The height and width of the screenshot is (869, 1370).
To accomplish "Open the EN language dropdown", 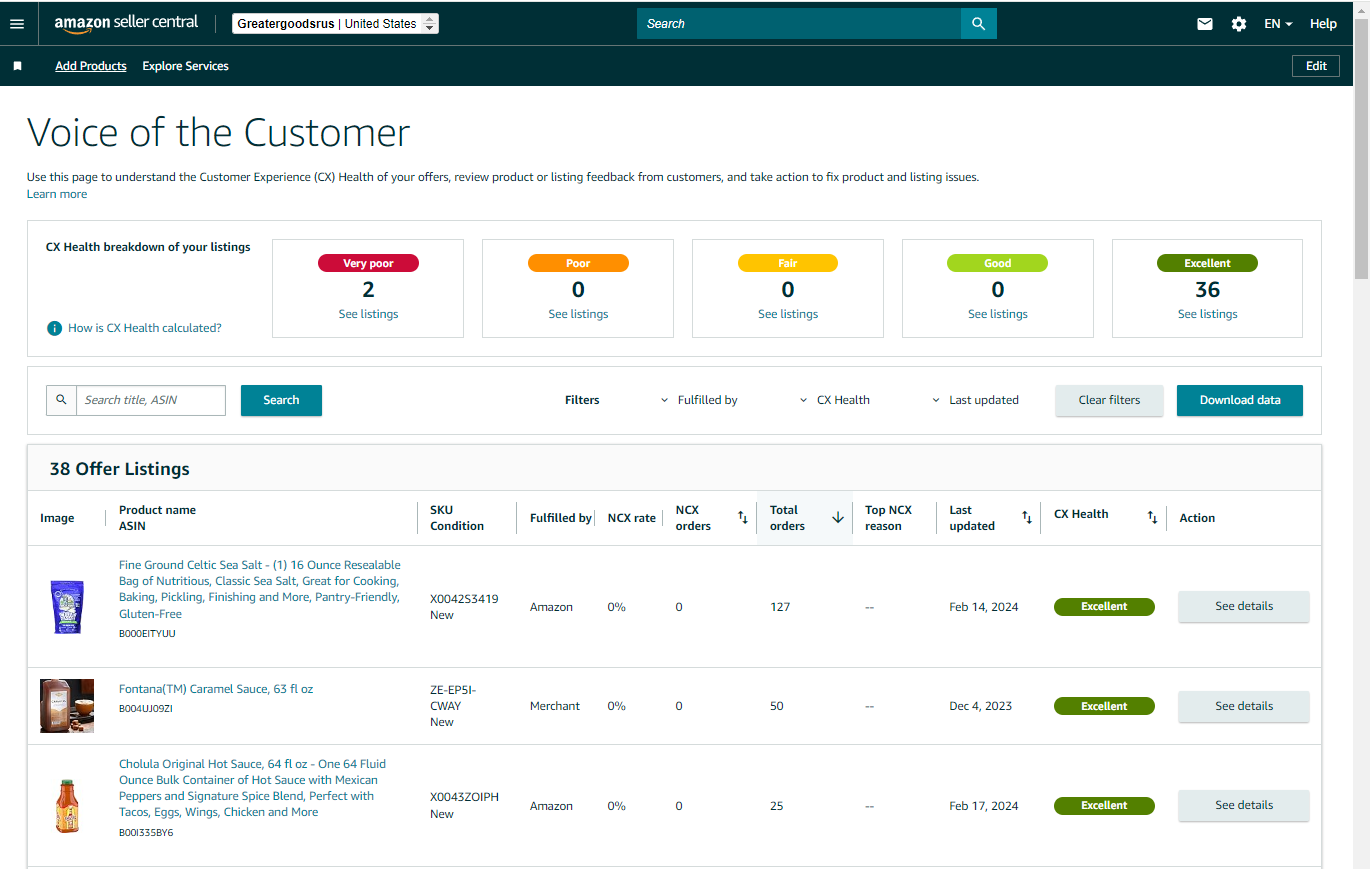I will coord(1278,24).
